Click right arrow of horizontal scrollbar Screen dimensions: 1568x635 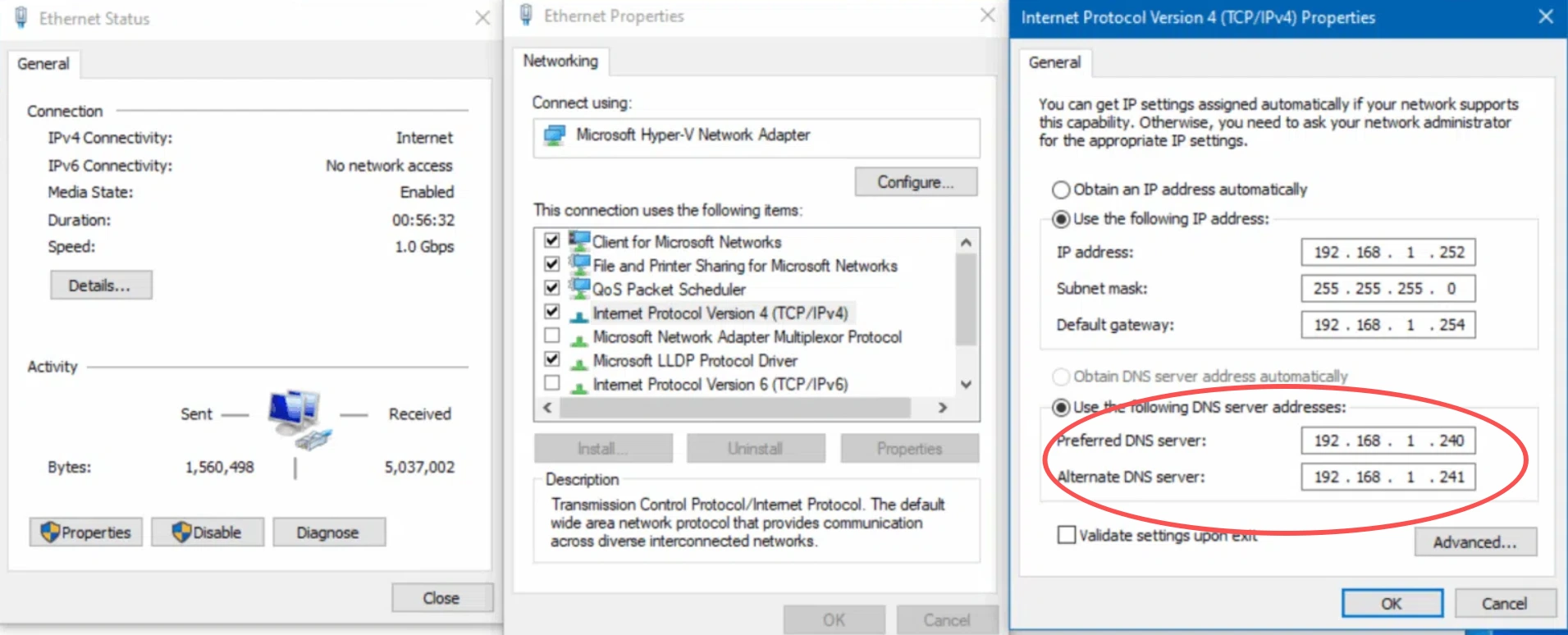(943, 408)
